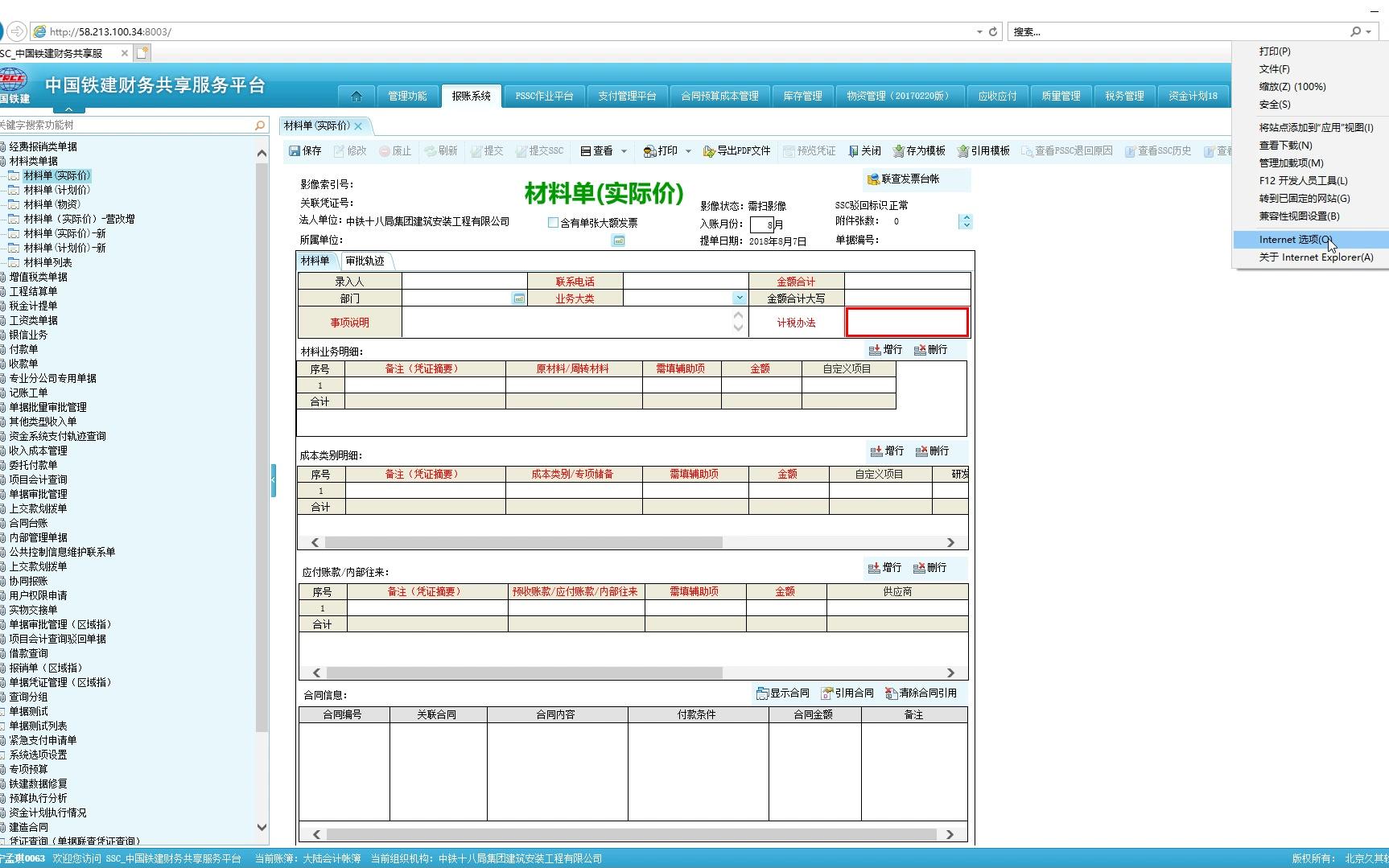
Task: Expand 增值税类单据 tree node
Action: coord(3,277)
